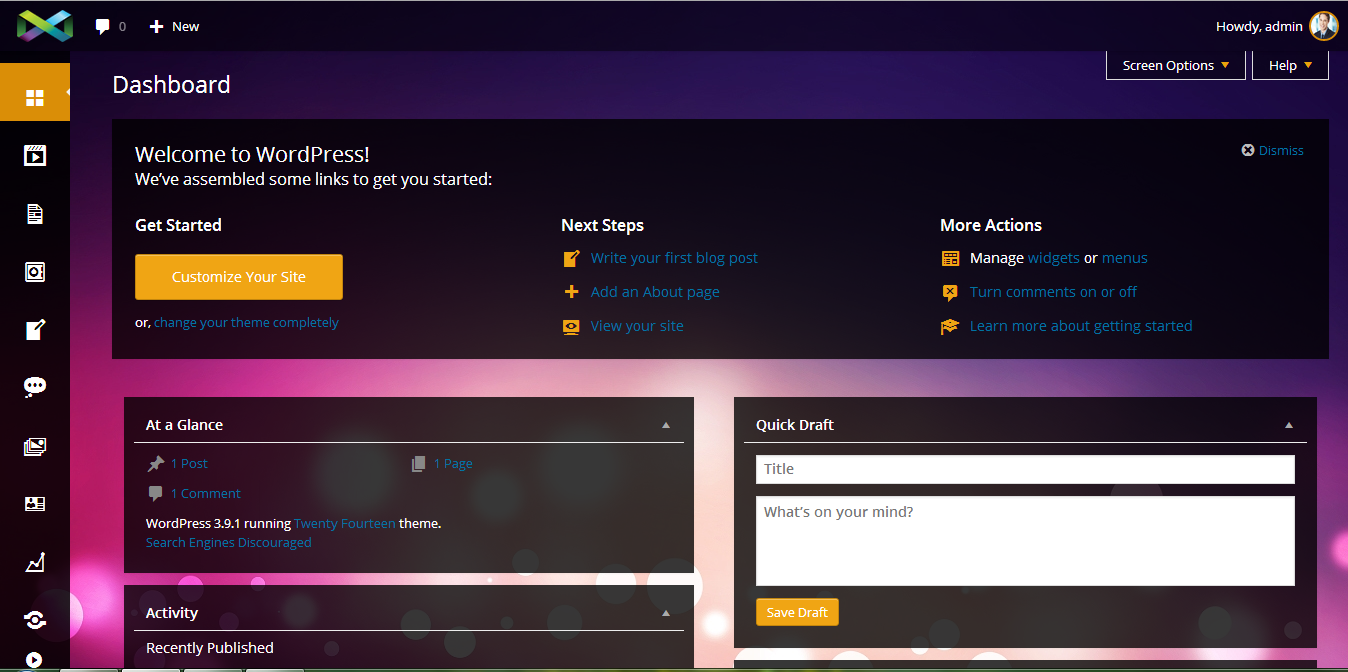This screenshot has height=672, width=1348.
Task: Click the Customize Your Site button
Action: [x=239, y=277]
